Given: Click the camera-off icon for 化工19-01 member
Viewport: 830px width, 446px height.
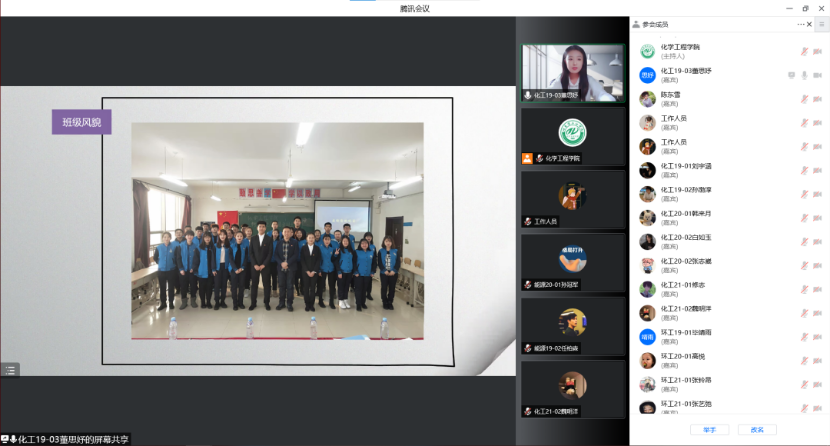Looking at the screenshot, I should pos(817,170).
